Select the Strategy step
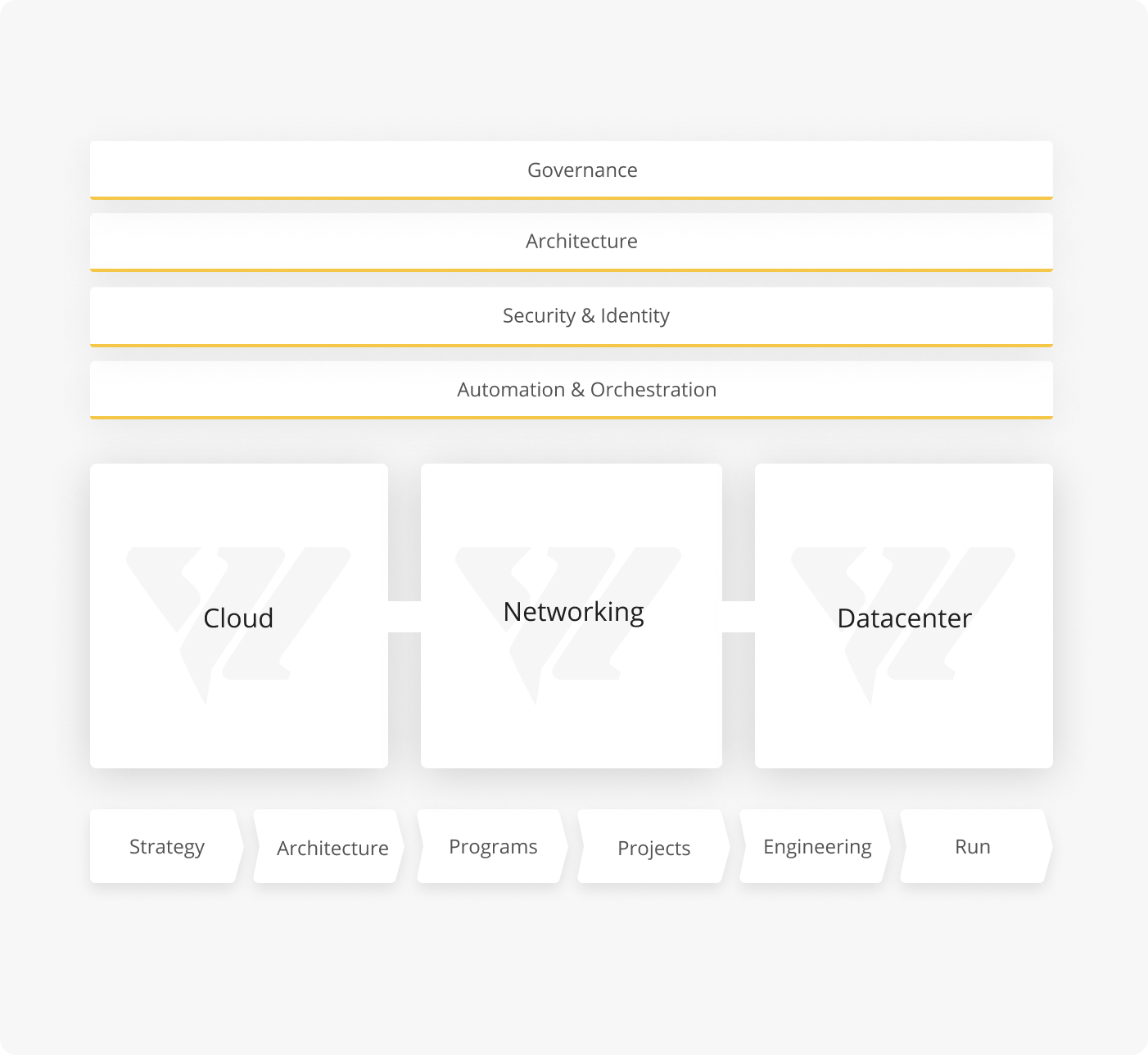1148x1055 pixels. (x=167, y=846)
